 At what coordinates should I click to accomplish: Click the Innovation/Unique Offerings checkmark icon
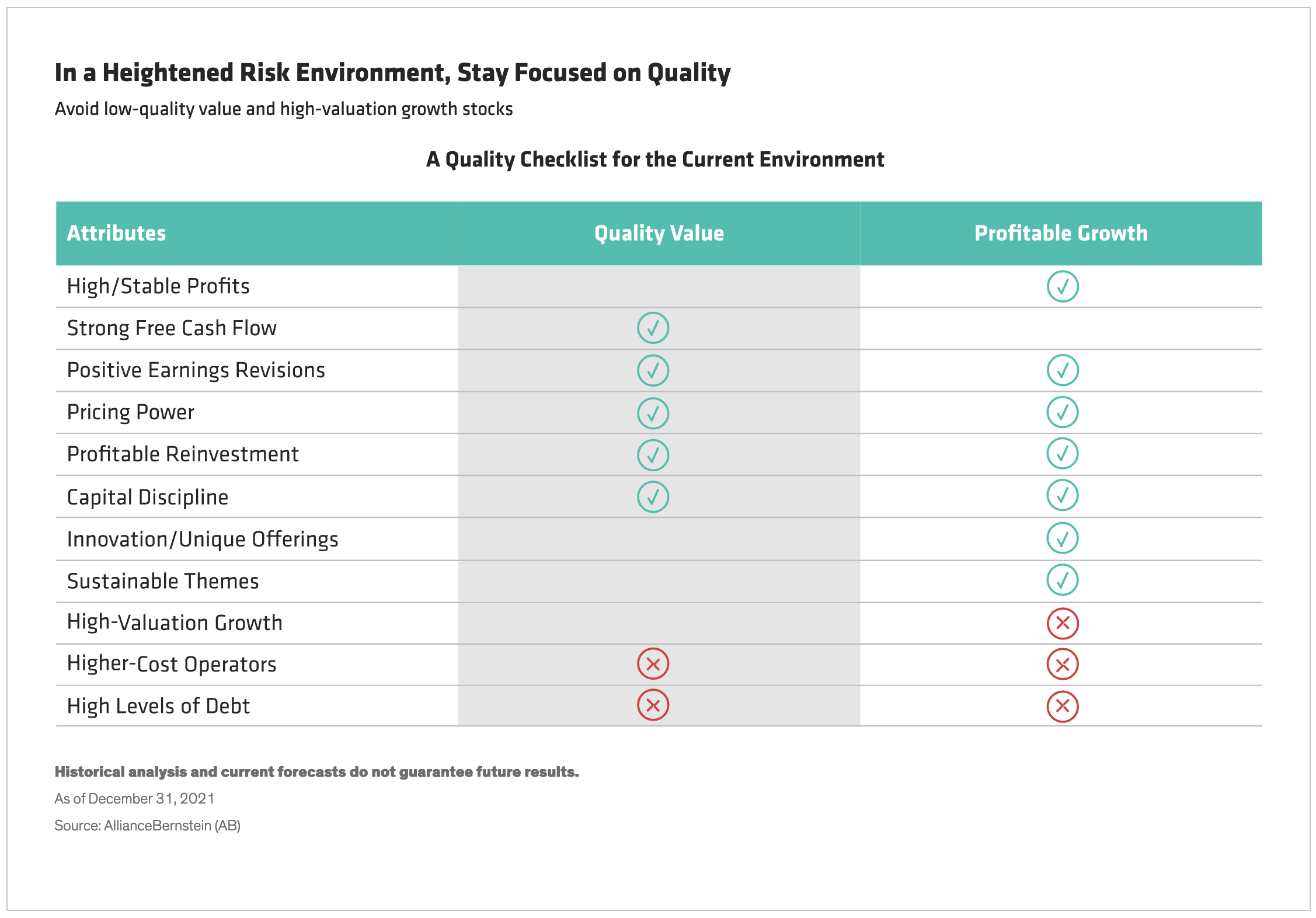tap(1062, 538)
